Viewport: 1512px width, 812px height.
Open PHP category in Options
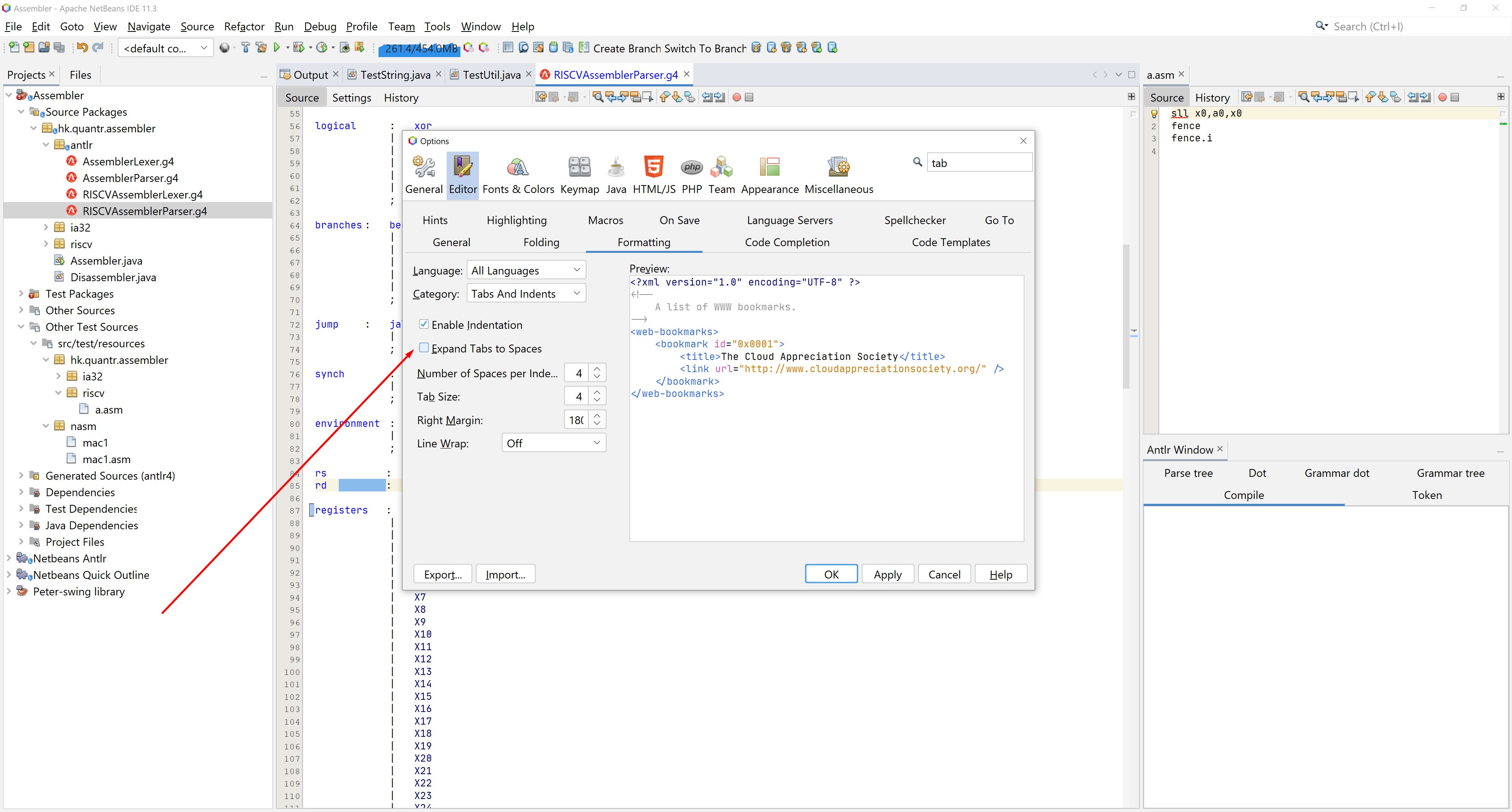(692, 175)
